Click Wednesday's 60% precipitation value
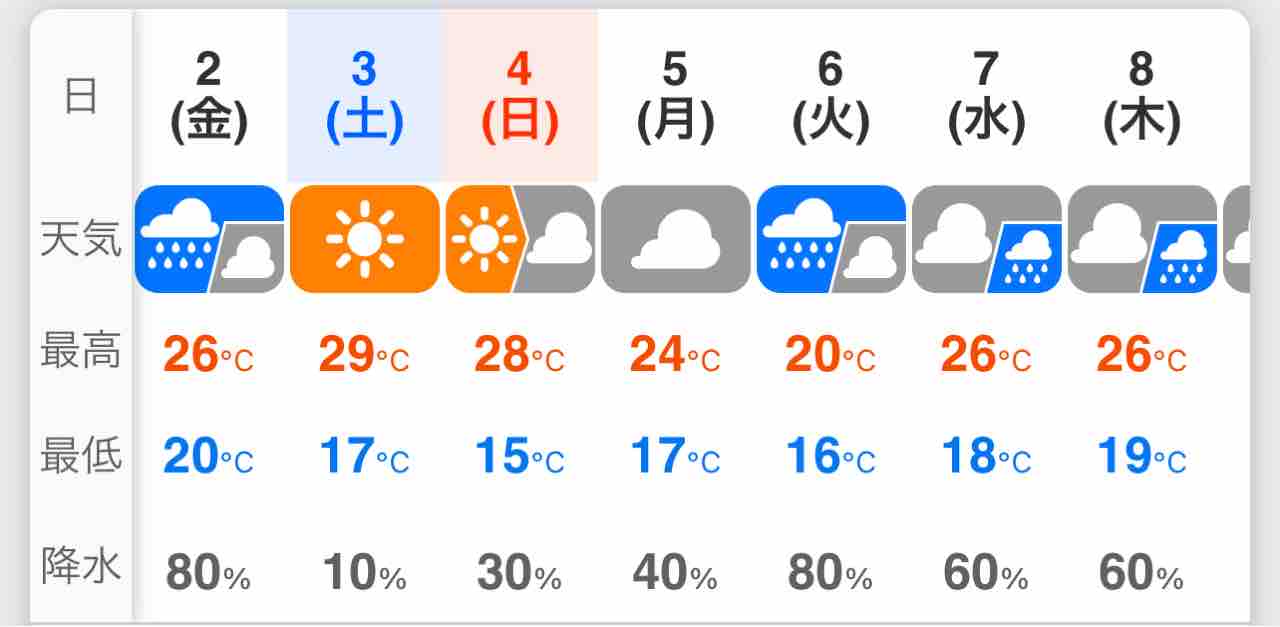 pos(986,573)
